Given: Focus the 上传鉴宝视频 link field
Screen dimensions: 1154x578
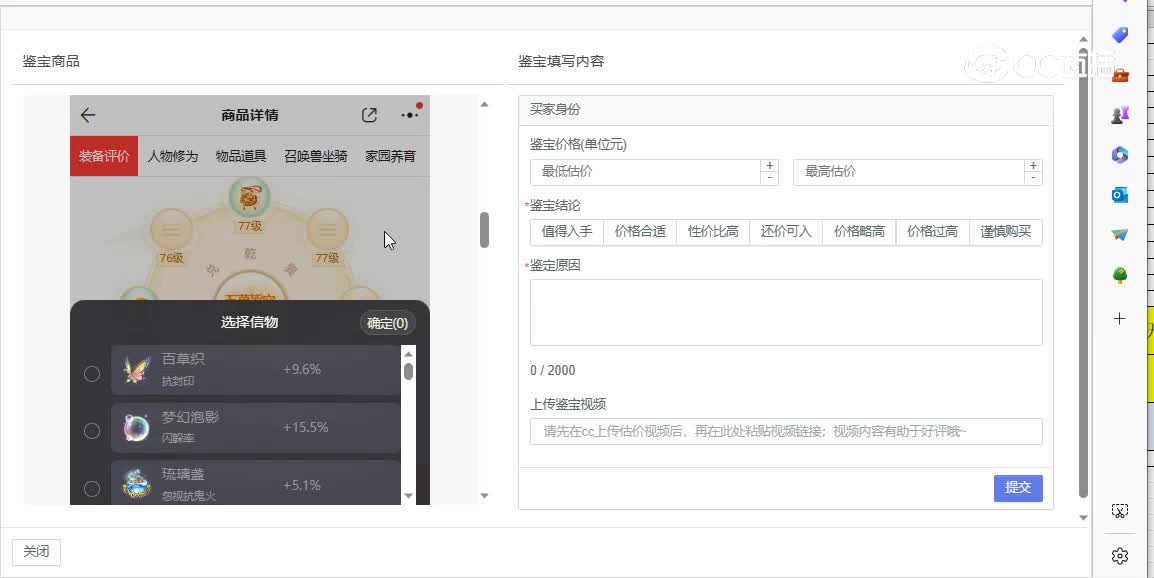Looking at the screenshot, I should click(x=786, y=431).
